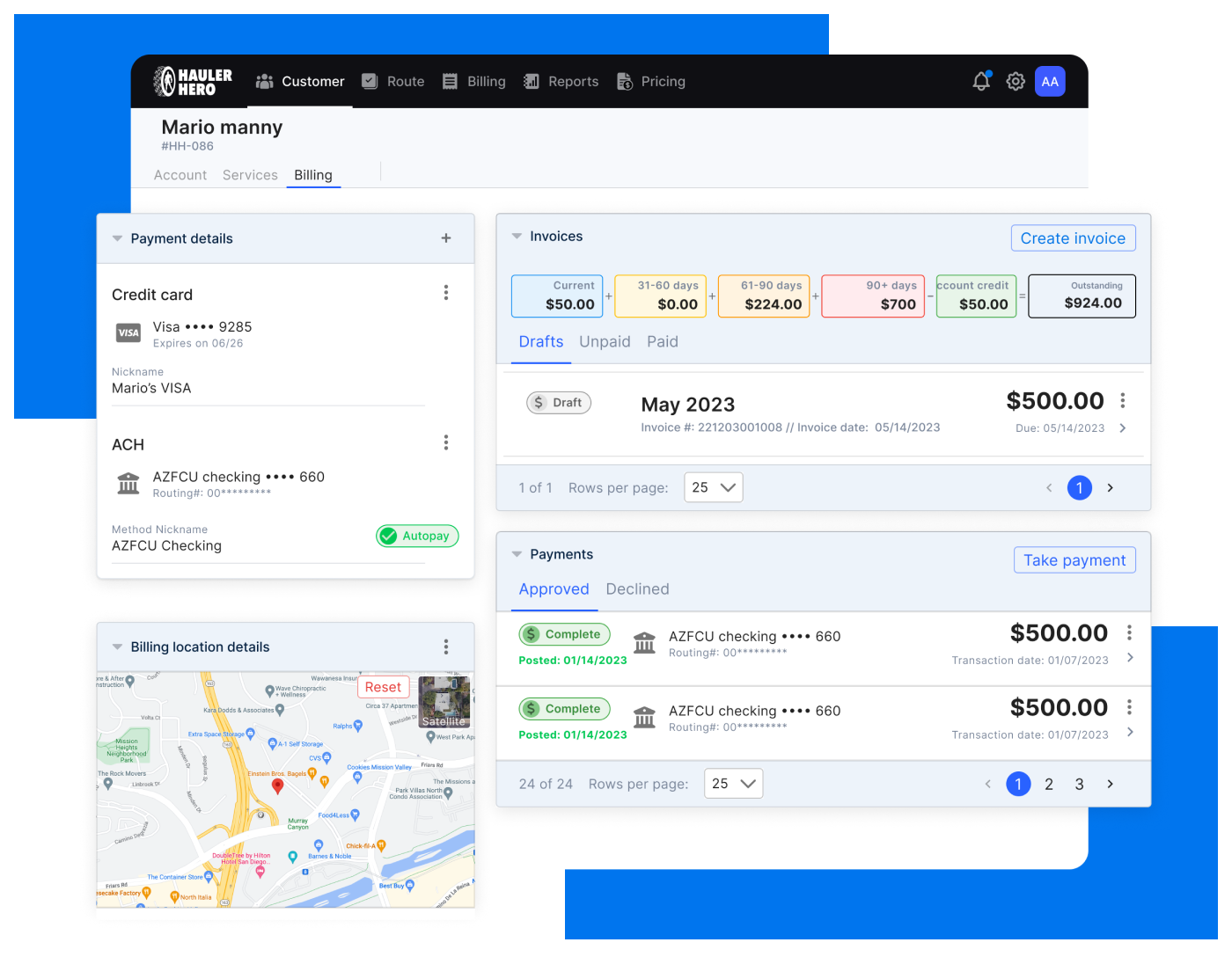Click the Complete status badge on first payment
Viewport: 1232px width, 957px height.
[x=564, y=633]
